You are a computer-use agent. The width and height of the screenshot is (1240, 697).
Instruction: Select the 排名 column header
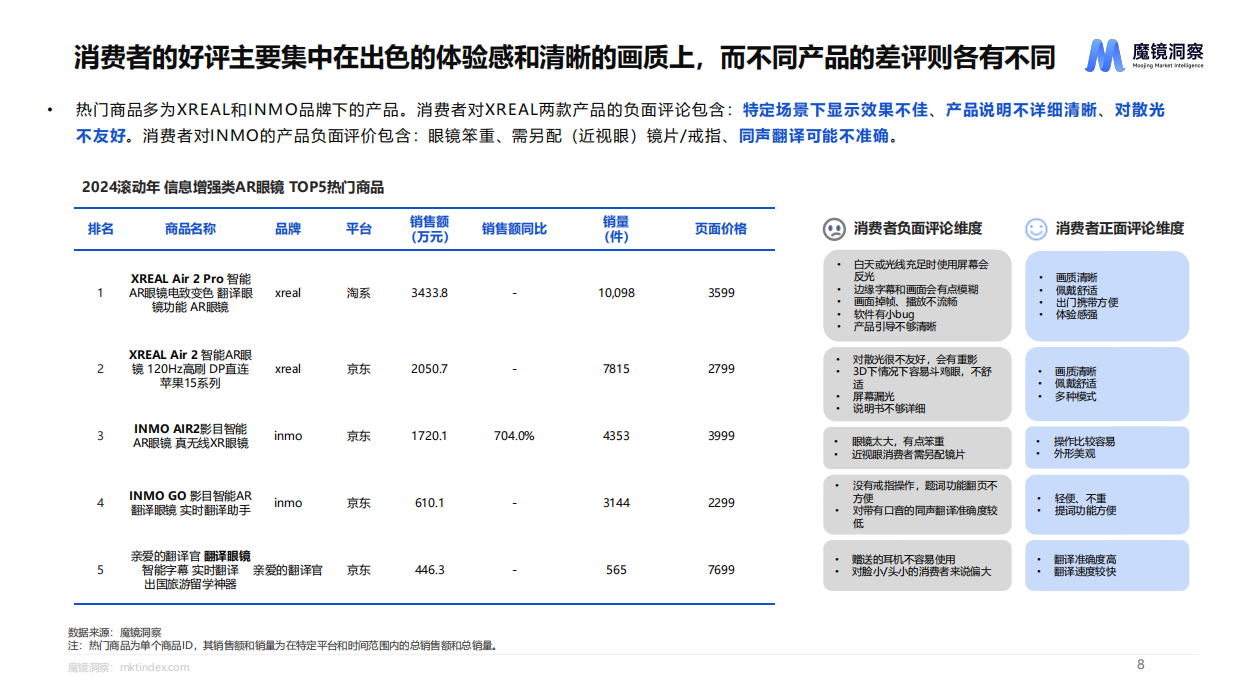pos(100,229)
